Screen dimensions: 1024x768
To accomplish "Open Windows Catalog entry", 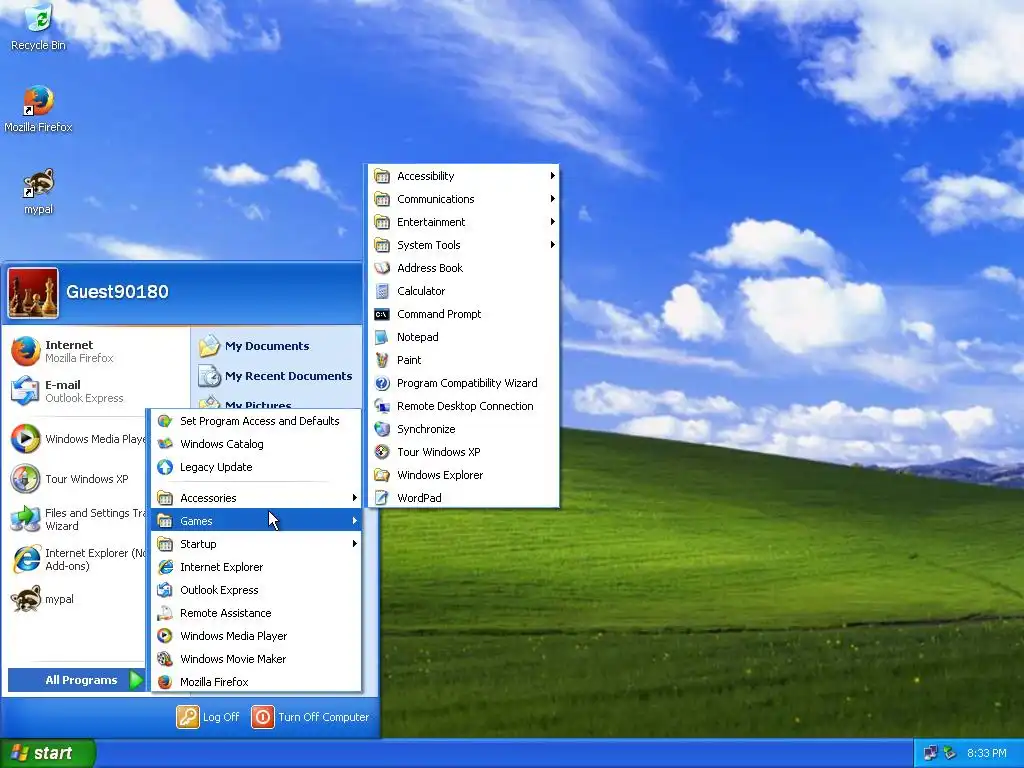I will [256, 444].
